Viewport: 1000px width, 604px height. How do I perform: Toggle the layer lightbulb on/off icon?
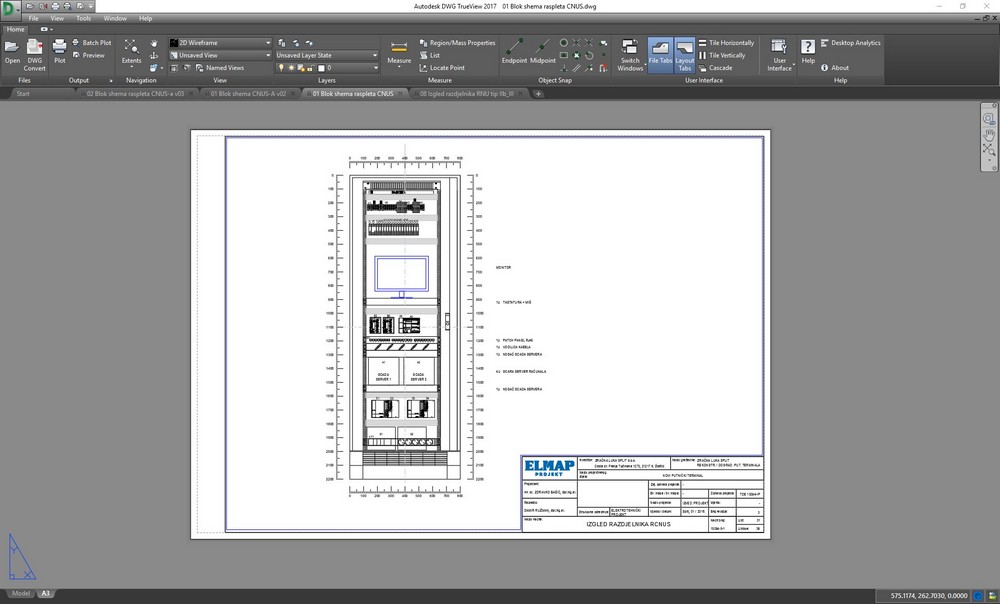pyautogui.click(x=281, y=68)
